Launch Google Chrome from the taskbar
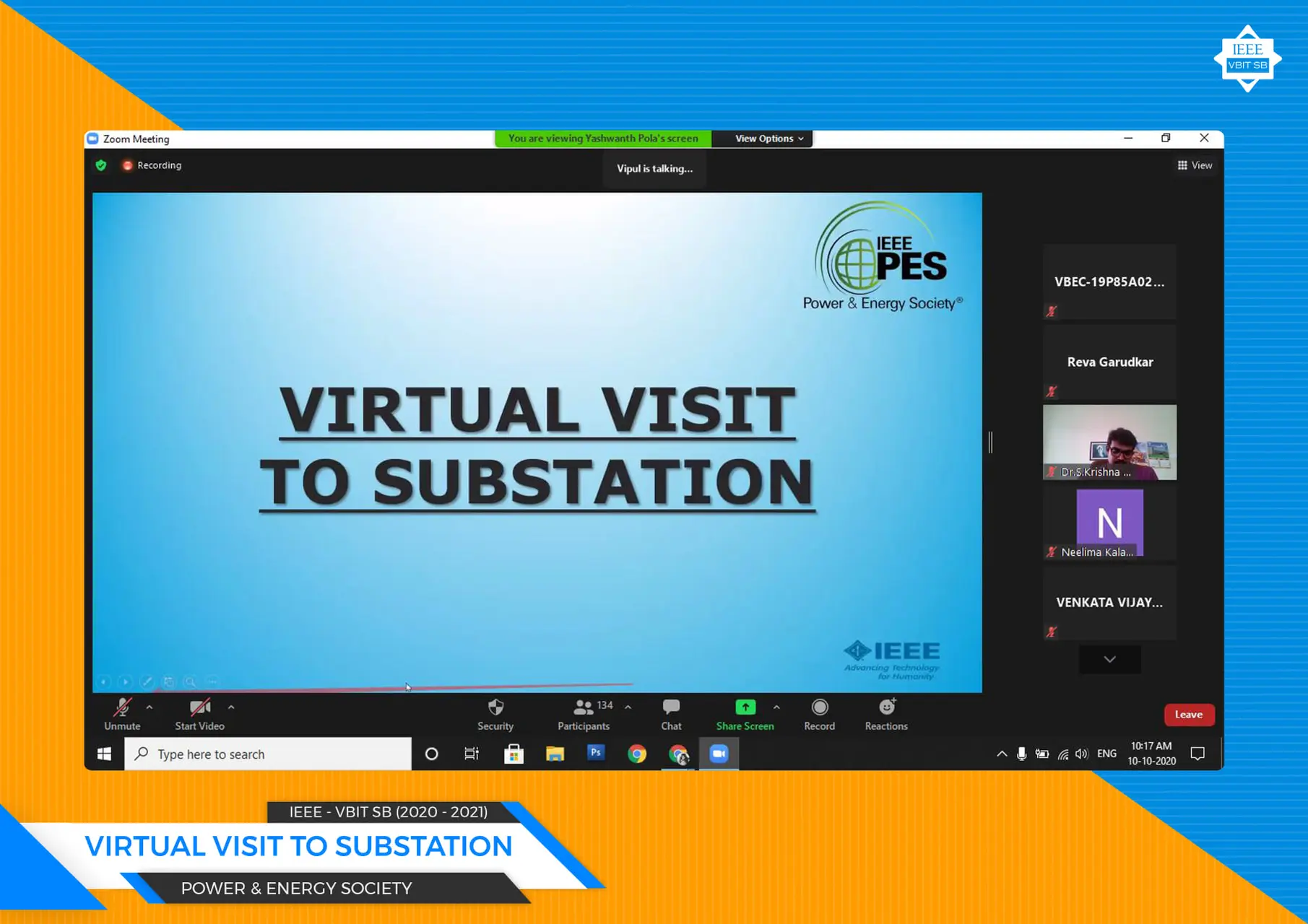The width and height of the screenshot is (1308, 924). pyautogui.click(x=636, y=754)
